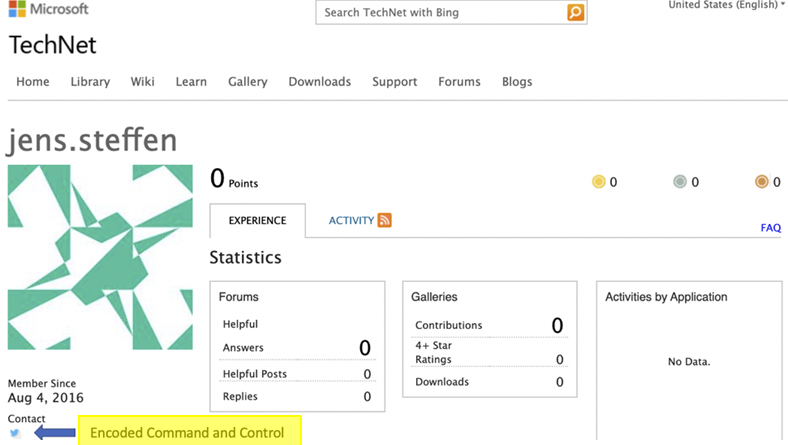Image resolution: width=788 pixels, height=445 pixels.
Task: Select the EXPERIENCE tab
Action: coord(257,220)
